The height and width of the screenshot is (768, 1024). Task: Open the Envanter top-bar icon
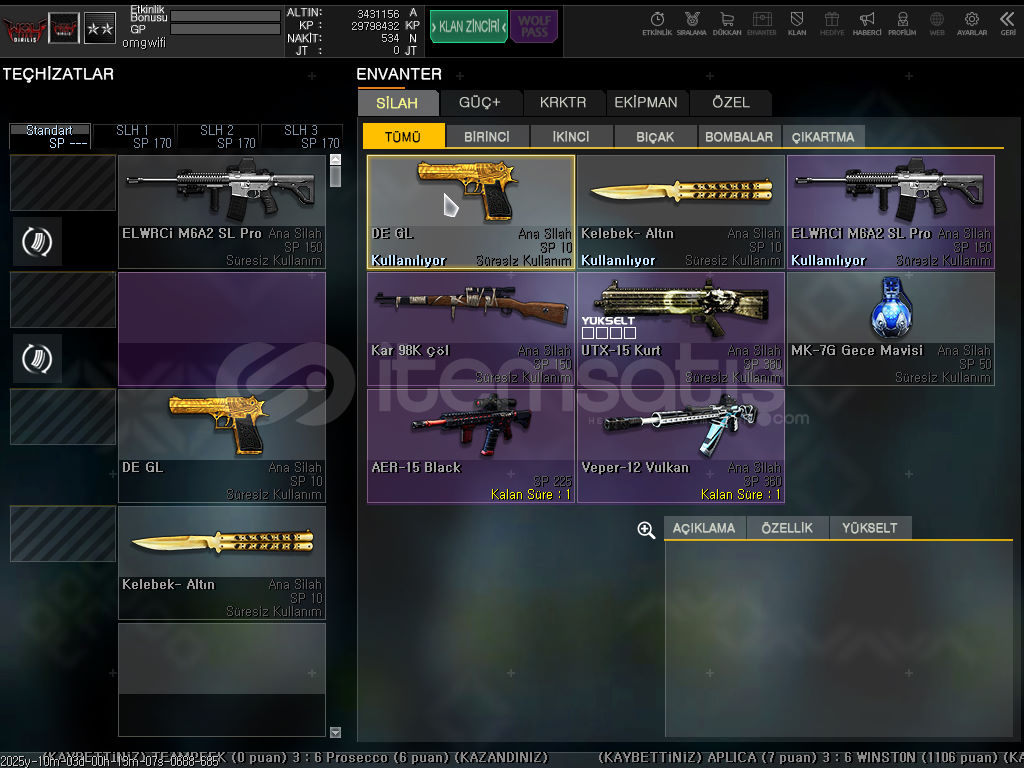[761, 24]
